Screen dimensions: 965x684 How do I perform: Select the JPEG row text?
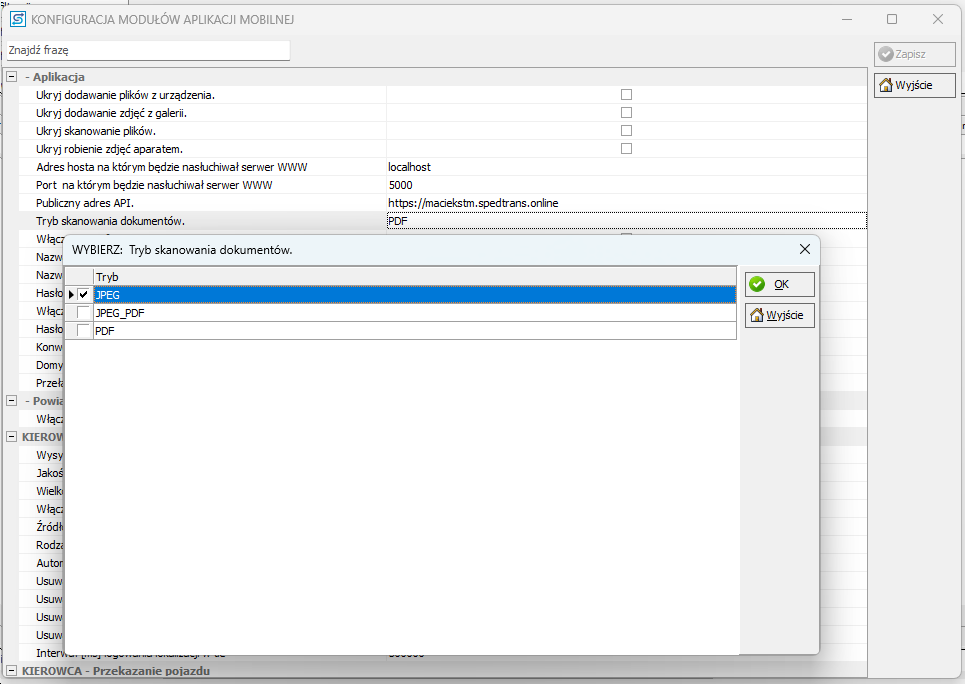click(108, 295)
